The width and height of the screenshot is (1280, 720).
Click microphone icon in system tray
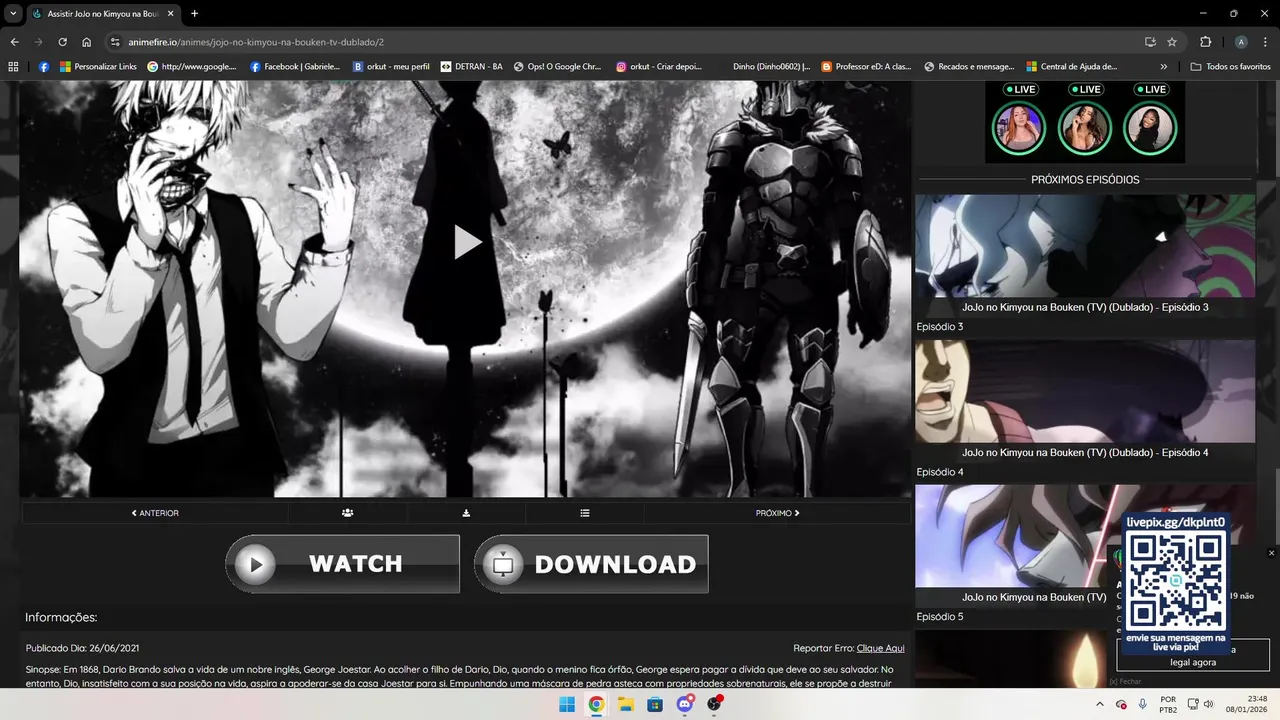pyautogui.click(x=1143, y=704)
